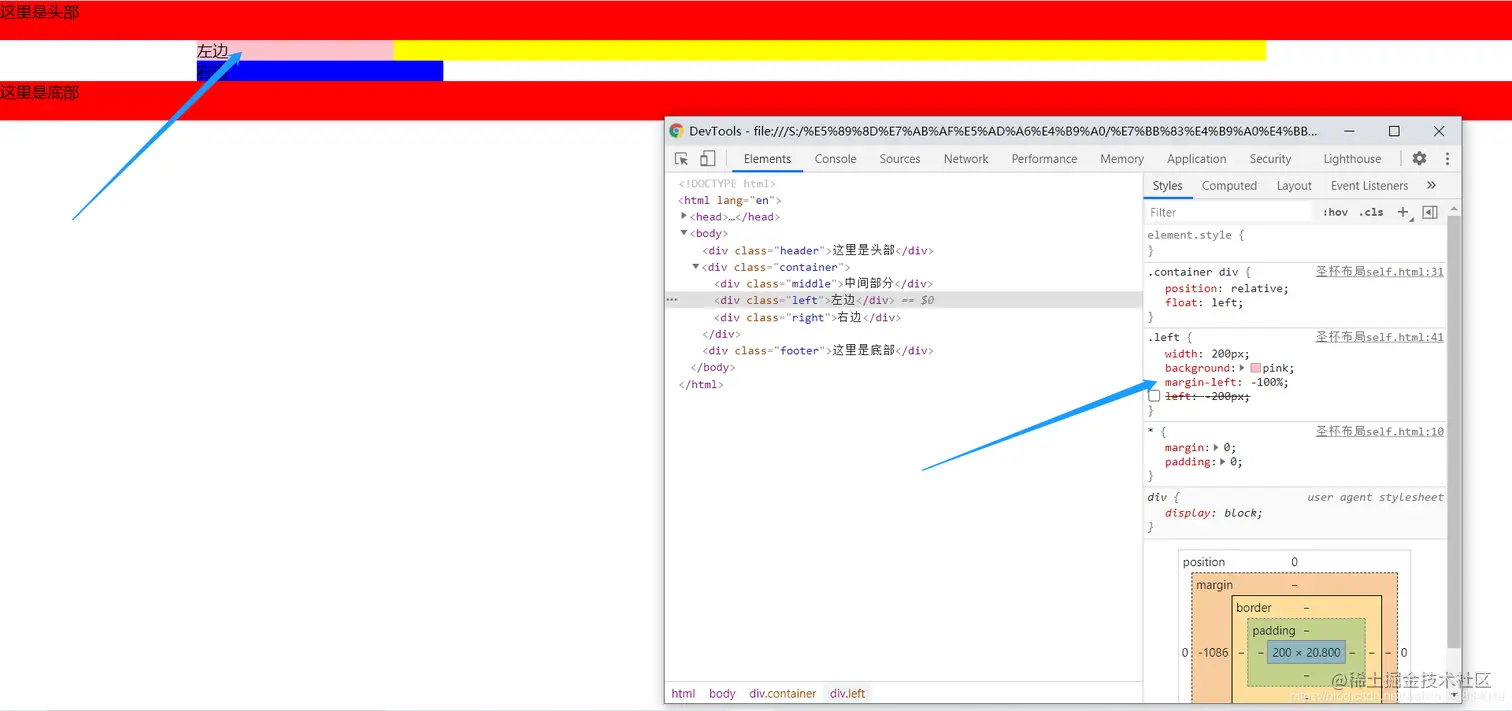Screen dimensions: 1512x711
Task: Open the Console tab
Action: tap(835, 159)
